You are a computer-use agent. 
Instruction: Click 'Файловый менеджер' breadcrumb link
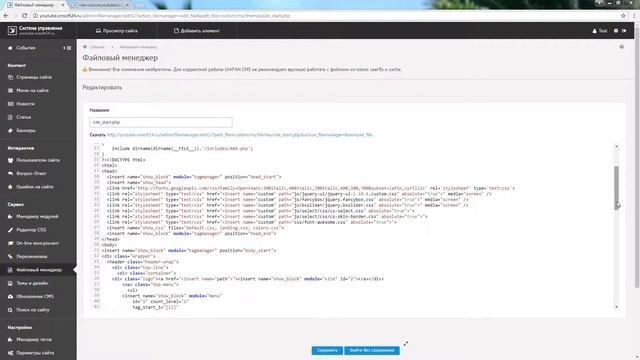[x=138, y=47]
